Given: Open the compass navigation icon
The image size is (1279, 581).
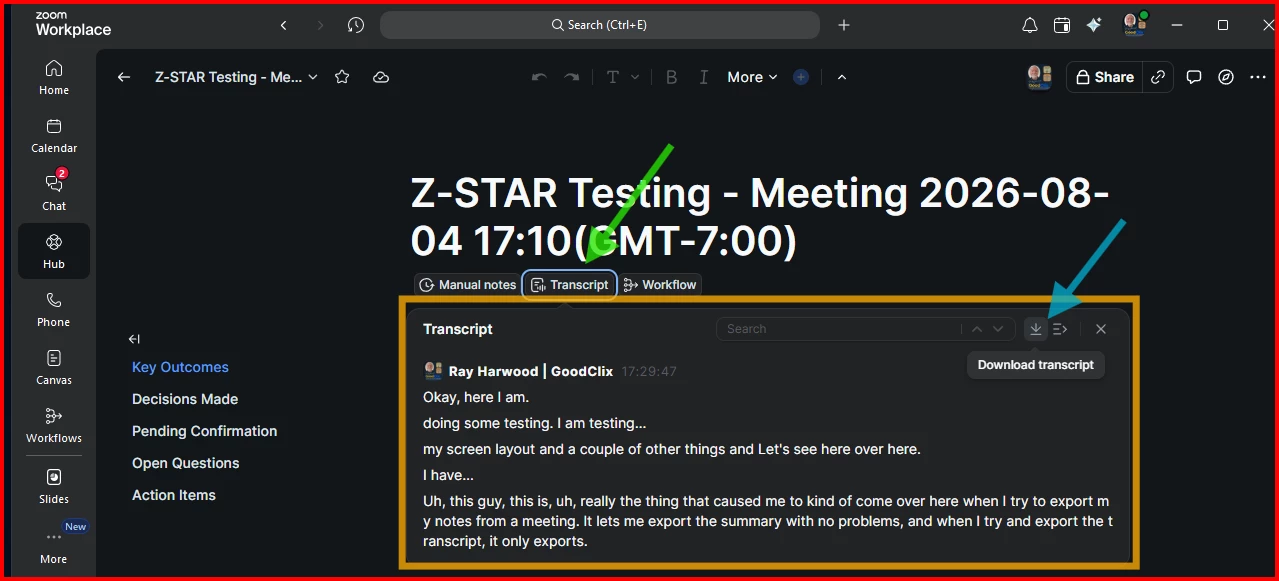Looking at the screenshot, I should point(1226,77).
